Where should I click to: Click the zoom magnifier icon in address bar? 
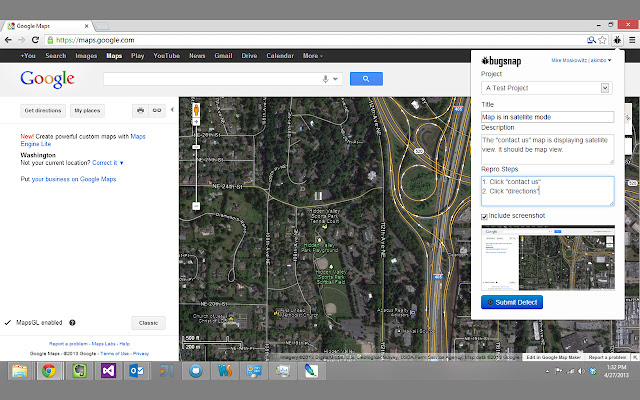(591, 40)
